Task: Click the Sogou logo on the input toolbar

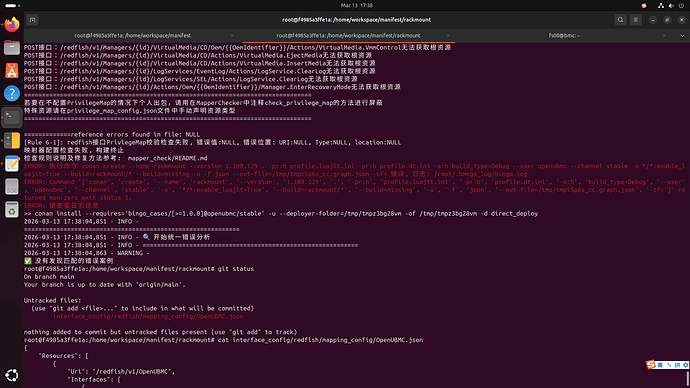Action: [651, 365]
